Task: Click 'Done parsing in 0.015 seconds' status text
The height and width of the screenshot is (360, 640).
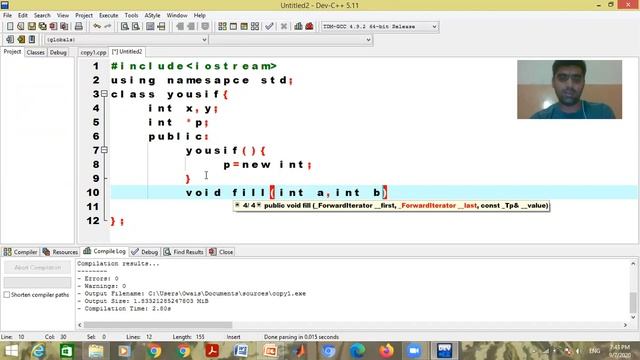Action: pos(301,337)
